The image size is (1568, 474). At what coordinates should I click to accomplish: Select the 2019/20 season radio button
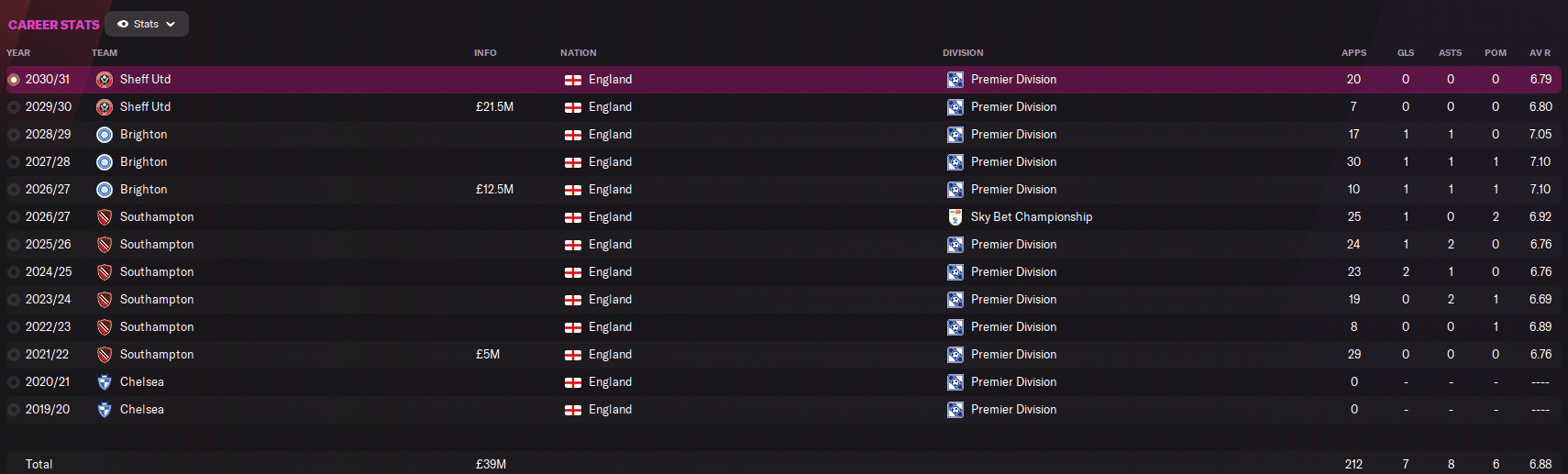click(x=14, y=410)
